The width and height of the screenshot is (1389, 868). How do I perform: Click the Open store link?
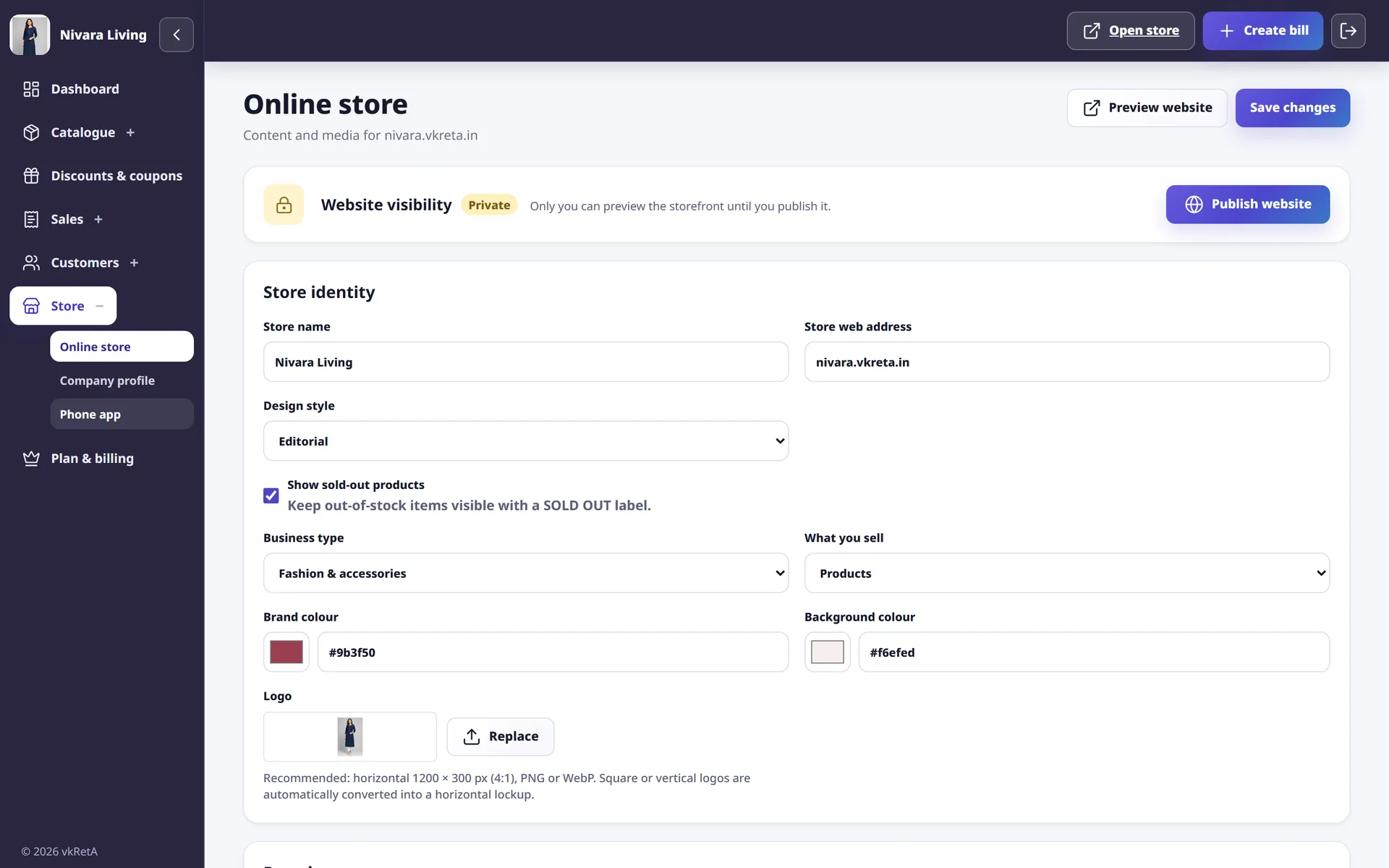pos(1130,30)
